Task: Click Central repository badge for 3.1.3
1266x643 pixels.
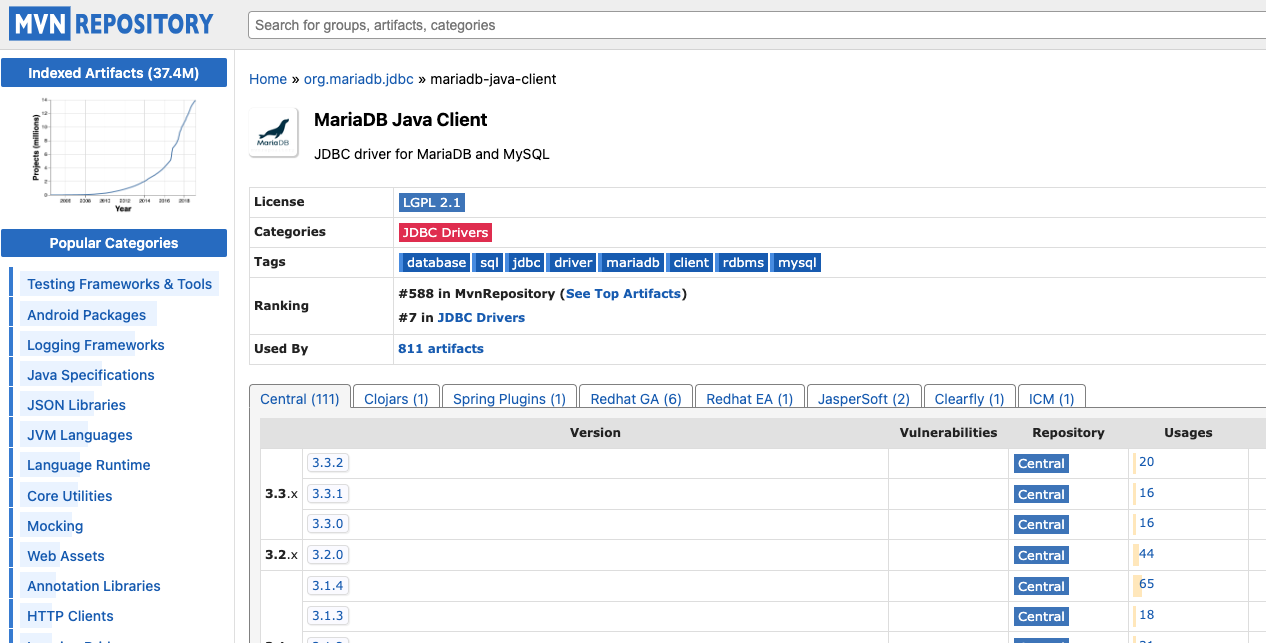Action: [1041, 617]
